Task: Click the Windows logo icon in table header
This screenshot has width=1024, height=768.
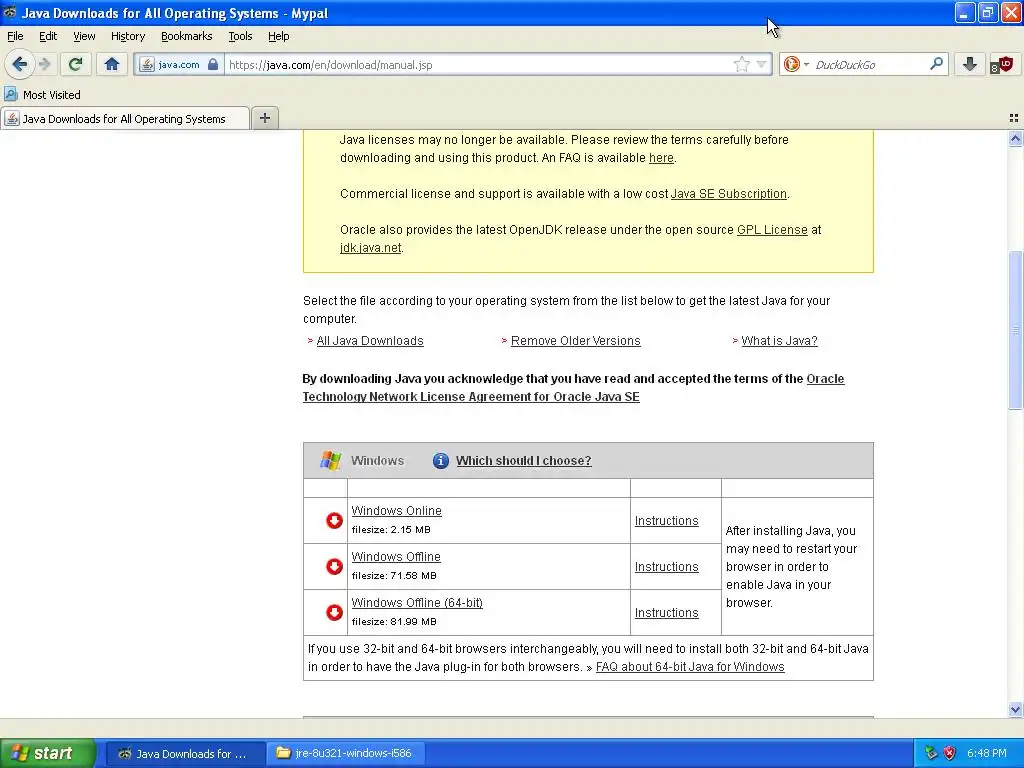Action: click(x=330, y=460)
